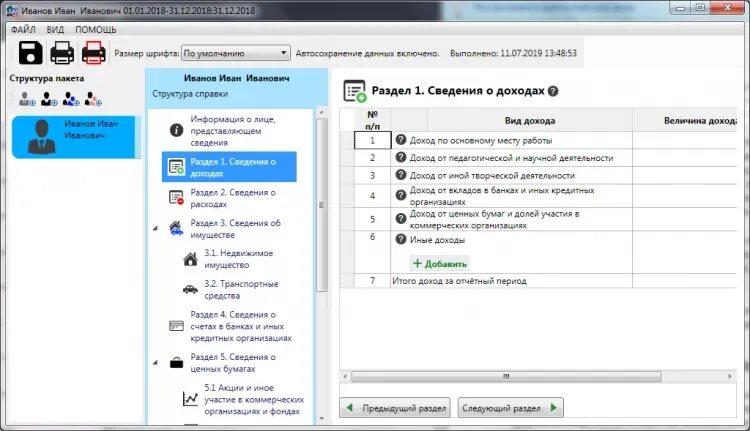Add the third person type icon under Структура пакета
This screenshot has height=431, width=750.
71,99
